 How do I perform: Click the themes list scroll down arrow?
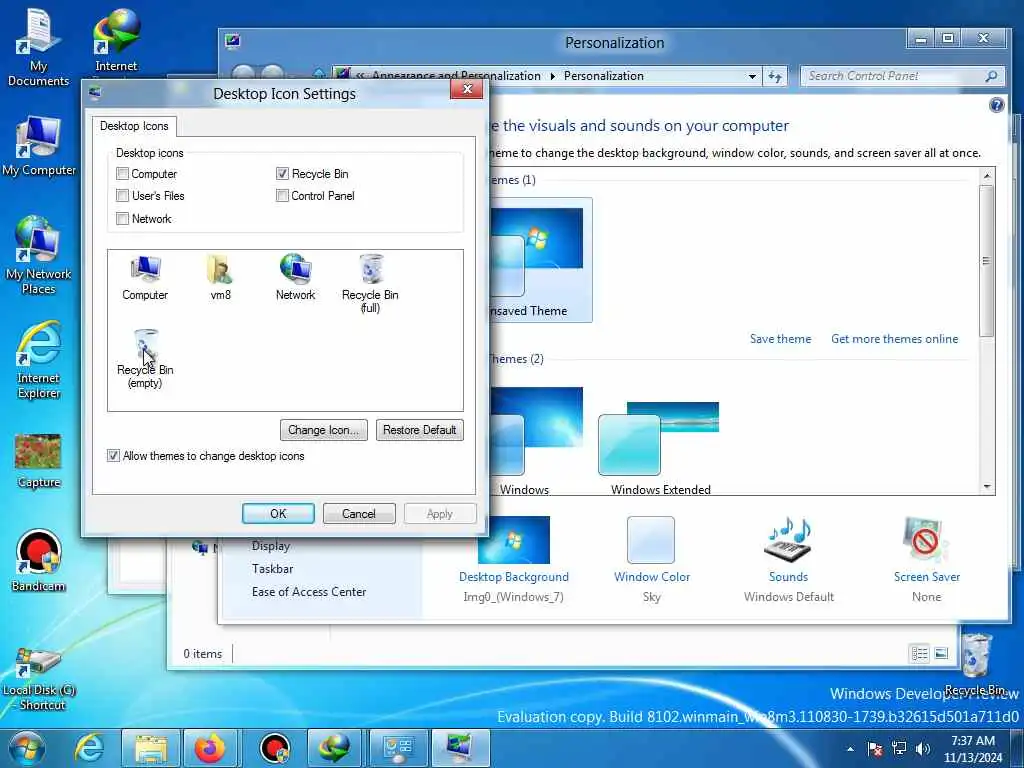[987, 487]
